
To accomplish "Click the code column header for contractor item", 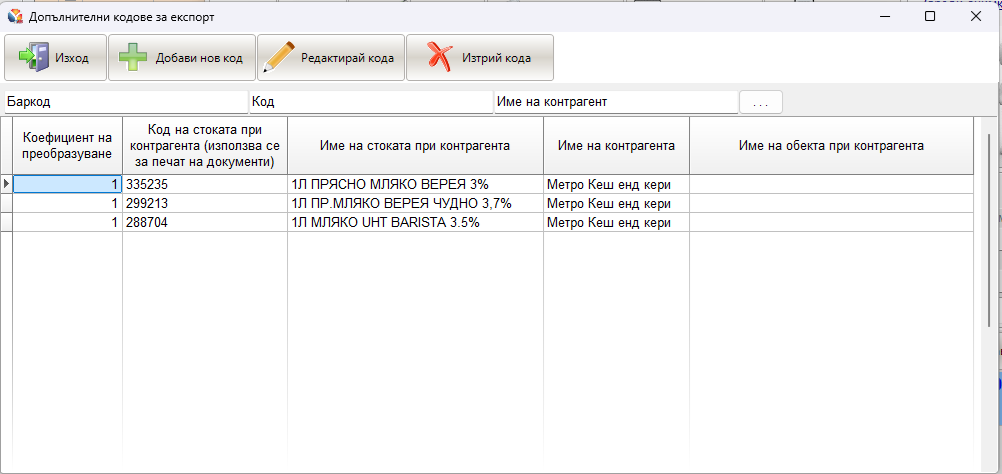I will [204, 146].
